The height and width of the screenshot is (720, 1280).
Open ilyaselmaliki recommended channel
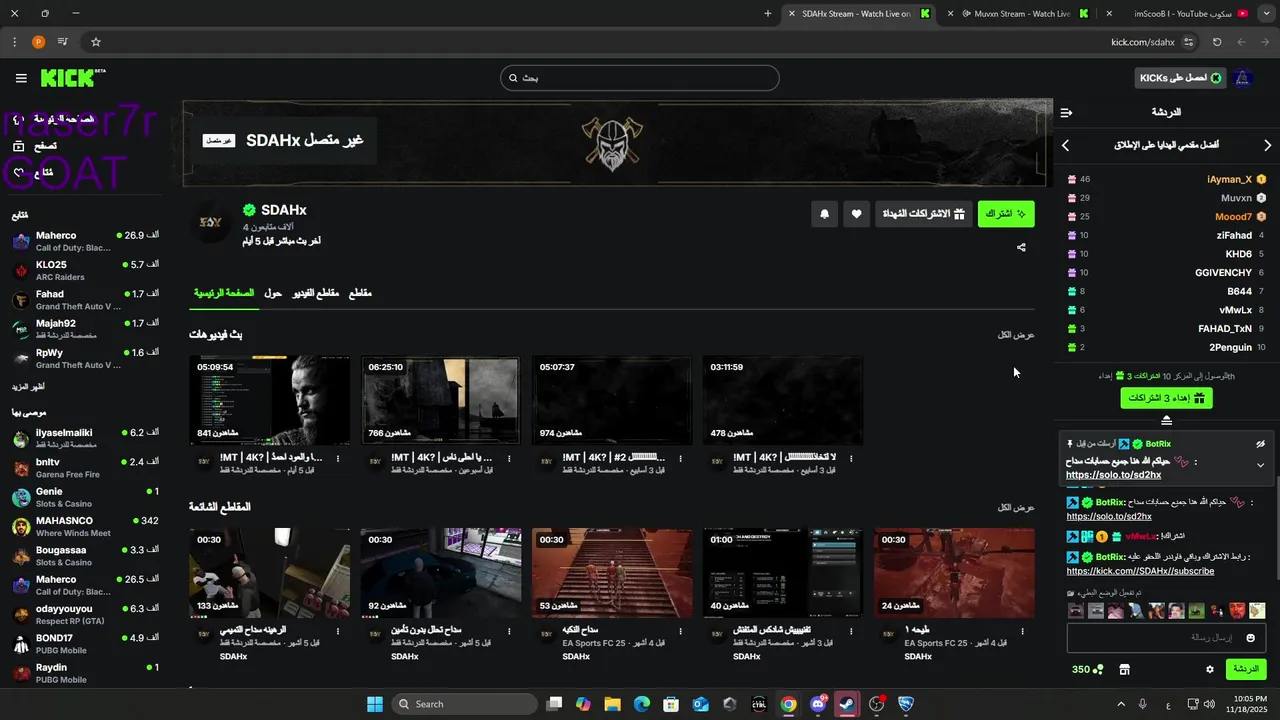click(x=83, y=438)
